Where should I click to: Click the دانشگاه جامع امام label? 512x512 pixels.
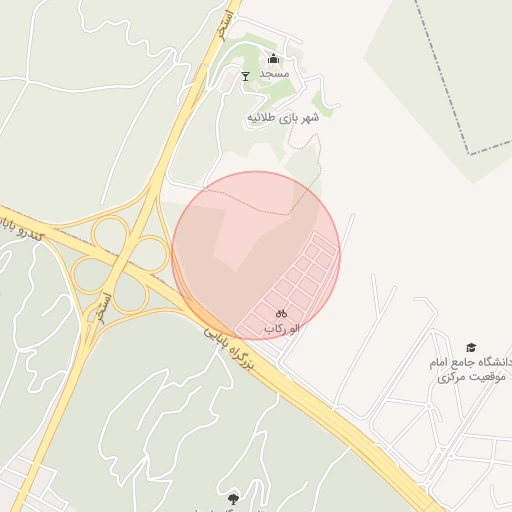point(470,362)
